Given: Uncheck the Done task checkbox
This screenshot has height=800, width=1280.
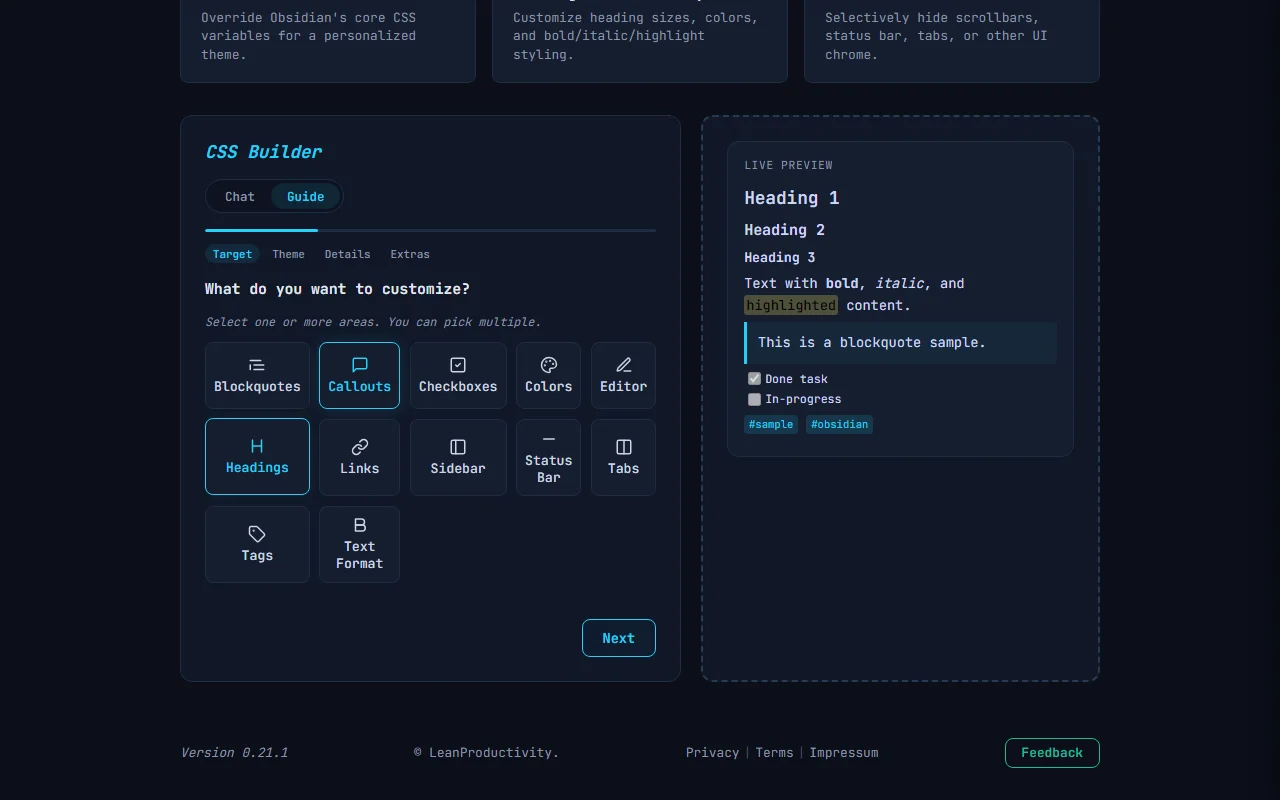Looking at the screenshot, I should pyautogui.click(x=754, y=378).
